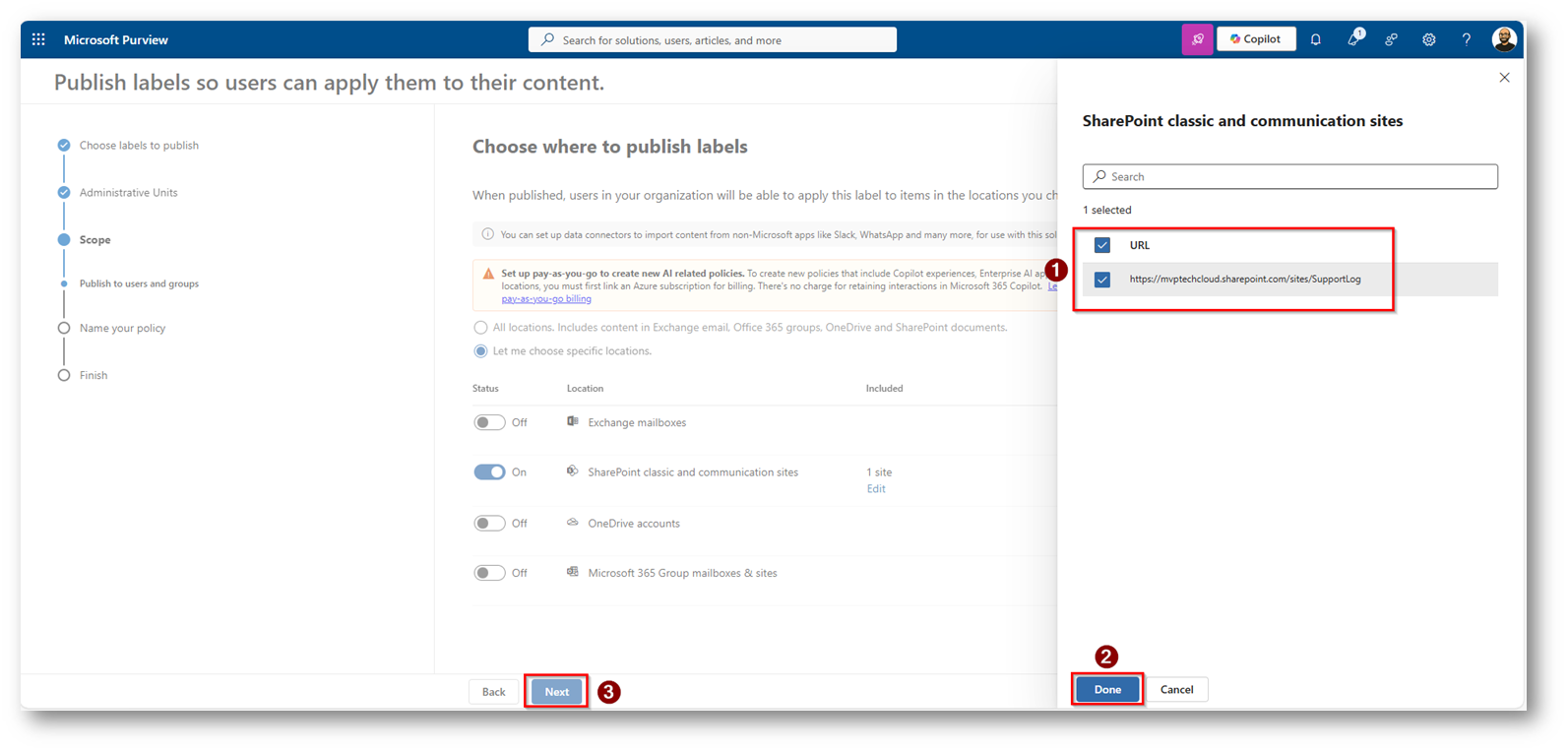
Task: Select the Let me choose specific locations radio
Action: click(480, 351)
